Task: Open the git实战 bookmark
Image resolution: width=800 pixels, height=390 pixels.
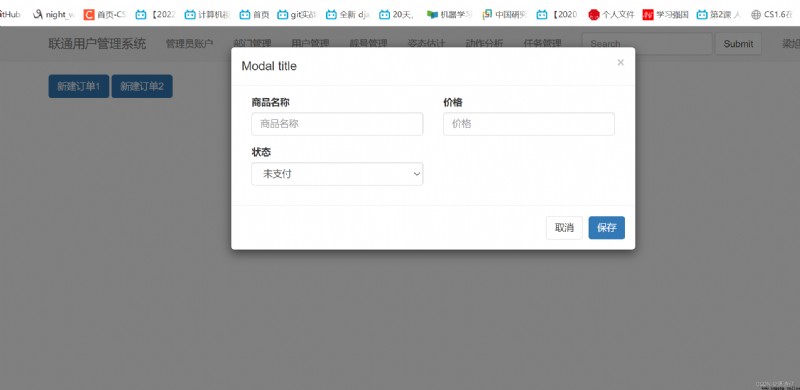Action: (297, 14)
